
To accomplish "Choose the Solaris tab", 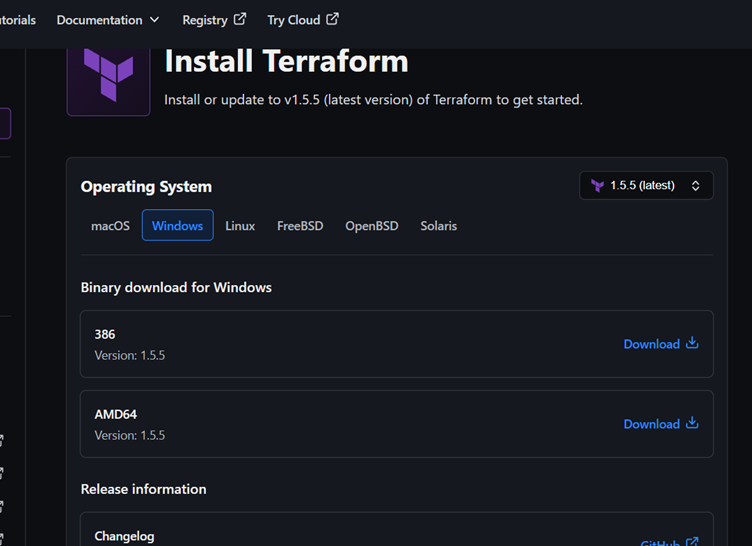I will point(439,226).
